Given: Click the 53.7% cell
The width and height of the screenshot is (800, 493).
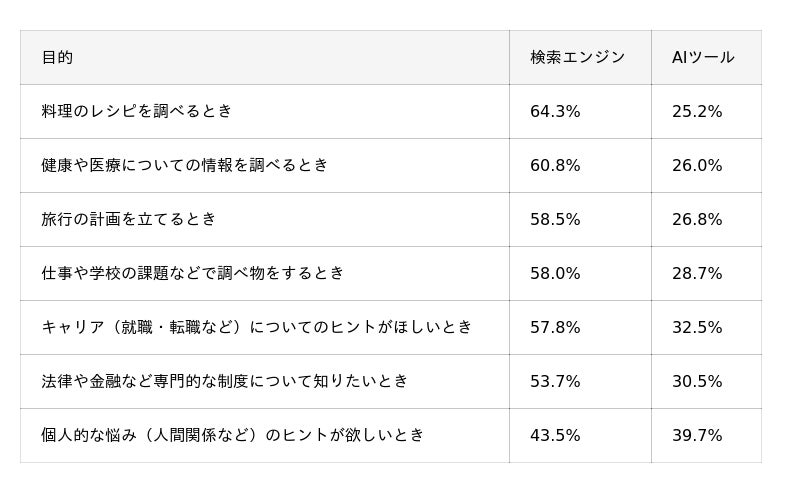Looking at the screenshot, I should [x=555, y=382].
